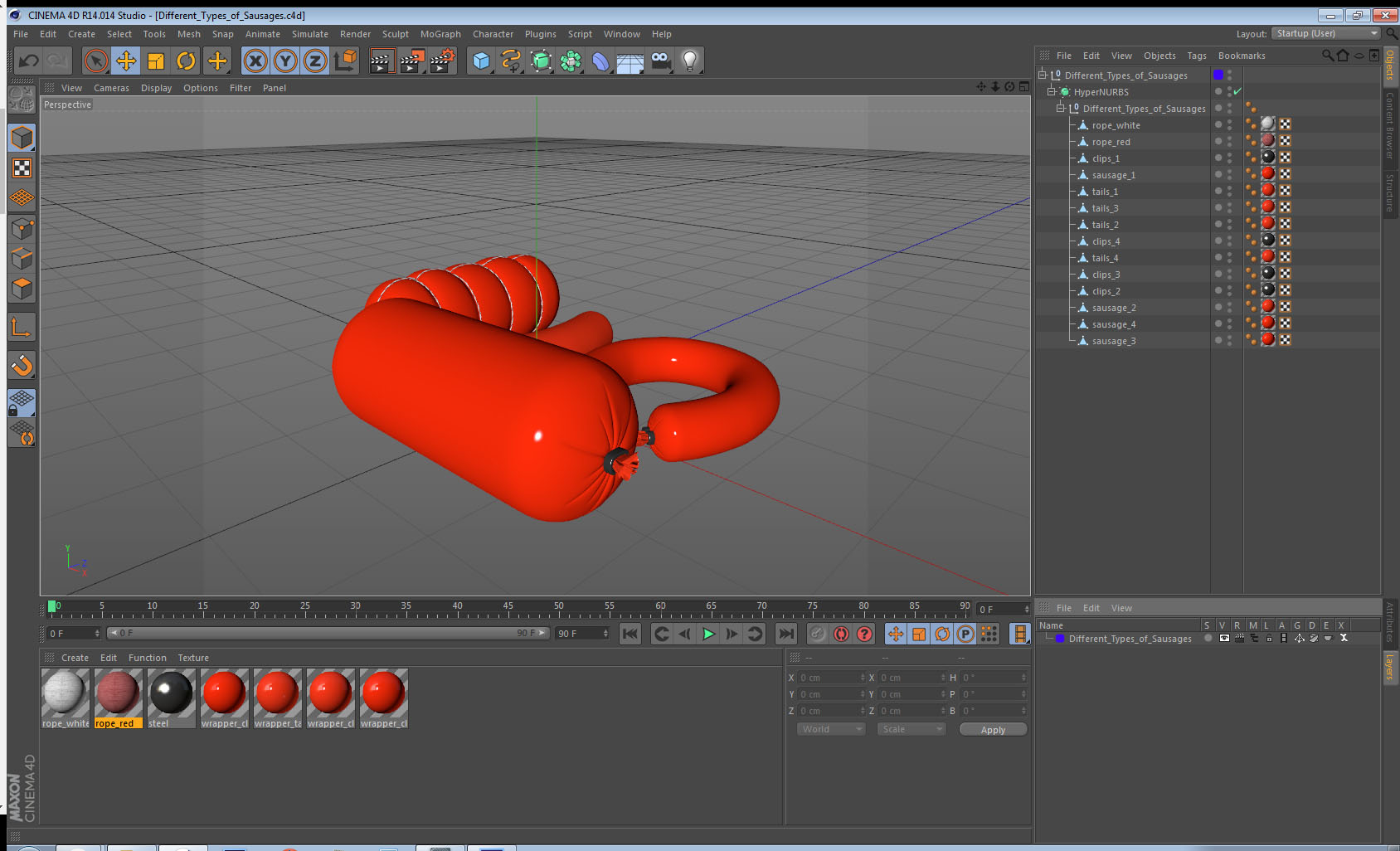The height and width of the screenshot is (851, 1400).
Task: Activate the Move tool
Action: coord(126,61)
